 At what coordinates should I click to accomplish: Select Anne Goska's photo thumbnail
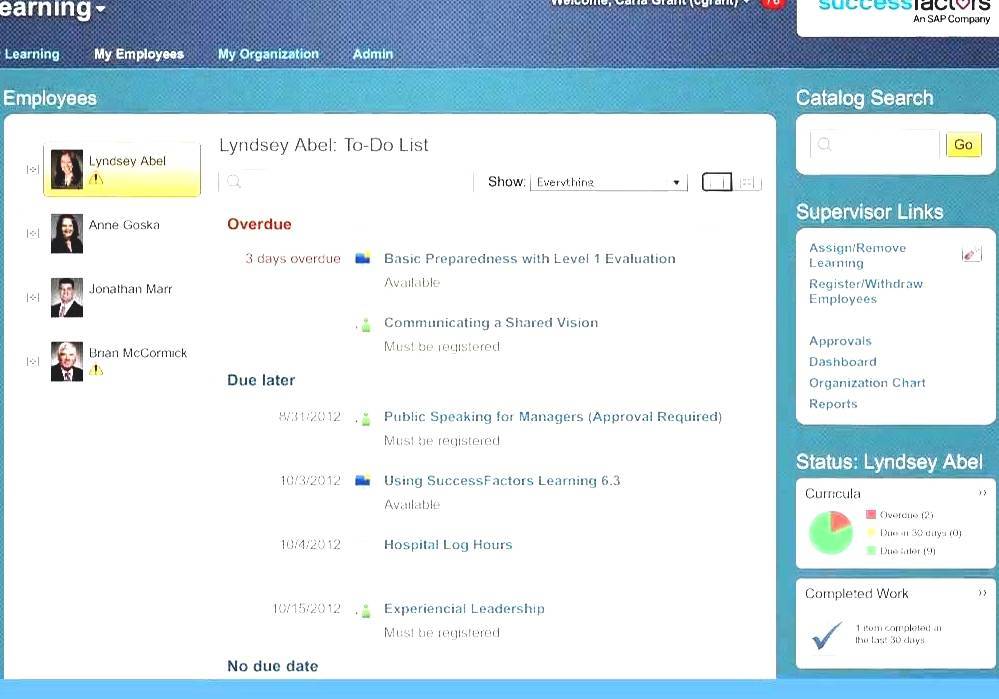(67, 233)
